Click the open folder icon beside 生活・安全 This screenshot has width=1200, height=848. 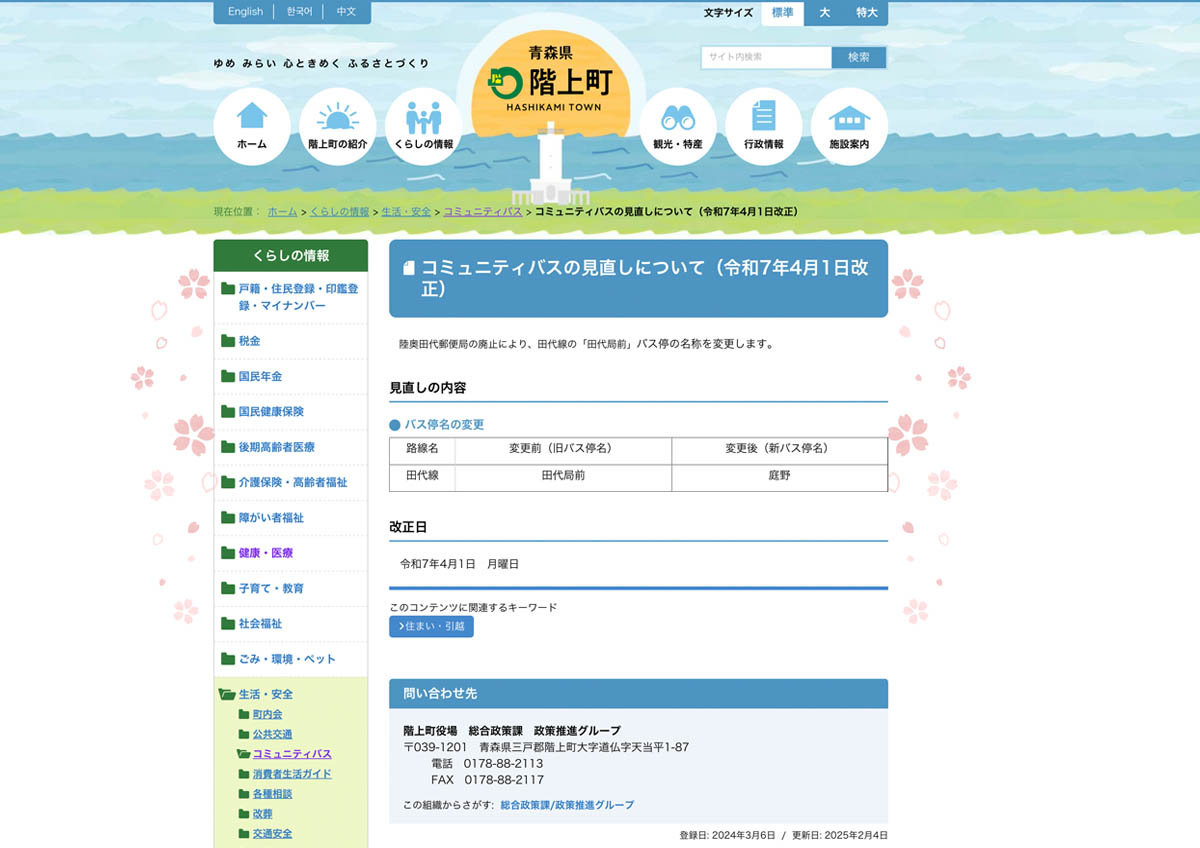(227, 694)
